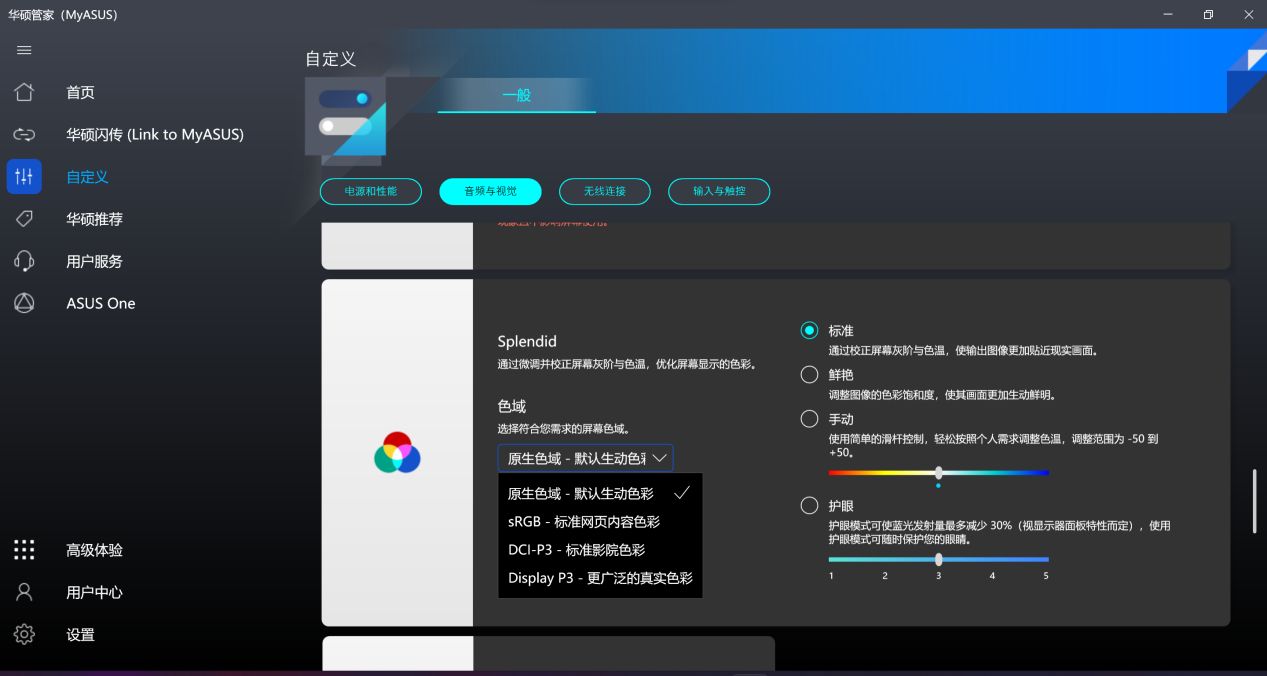The image size is (1267, 676).
Task: Show the 音频与视觉 section
Action: [x=490, y=191]
